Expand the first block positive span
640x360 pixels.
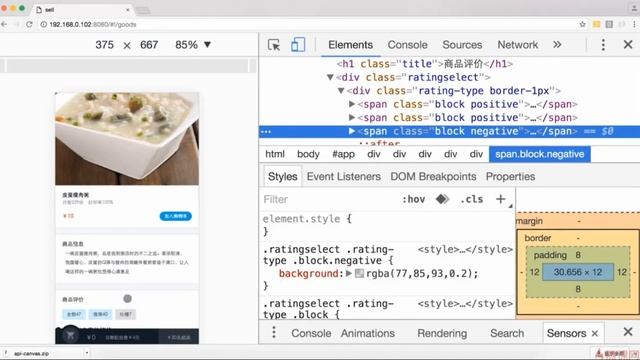[x=351, y=104]
